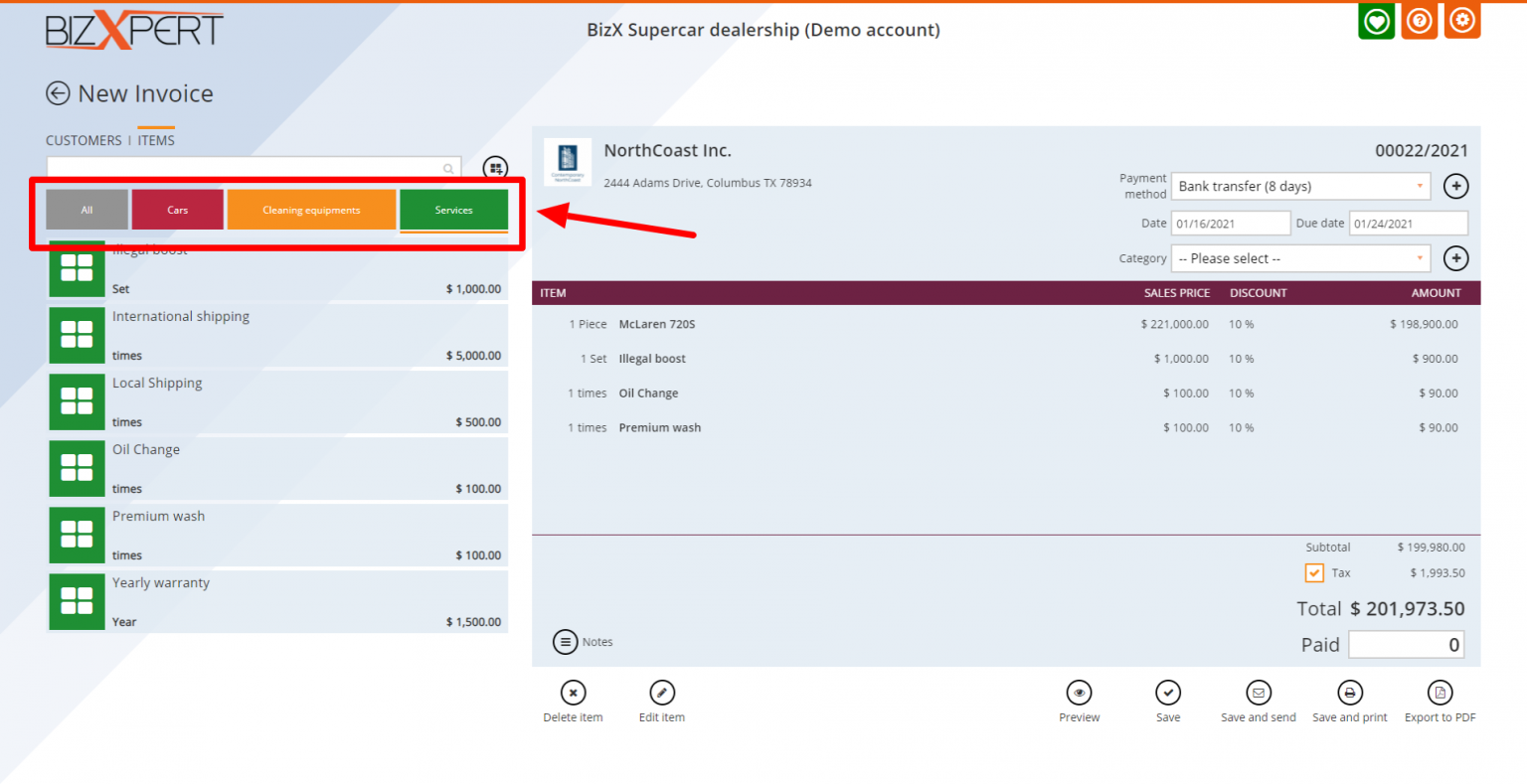Click the Save and send envelope icon
This screenshot has width=1527, height=784.
coord(1258,693)
